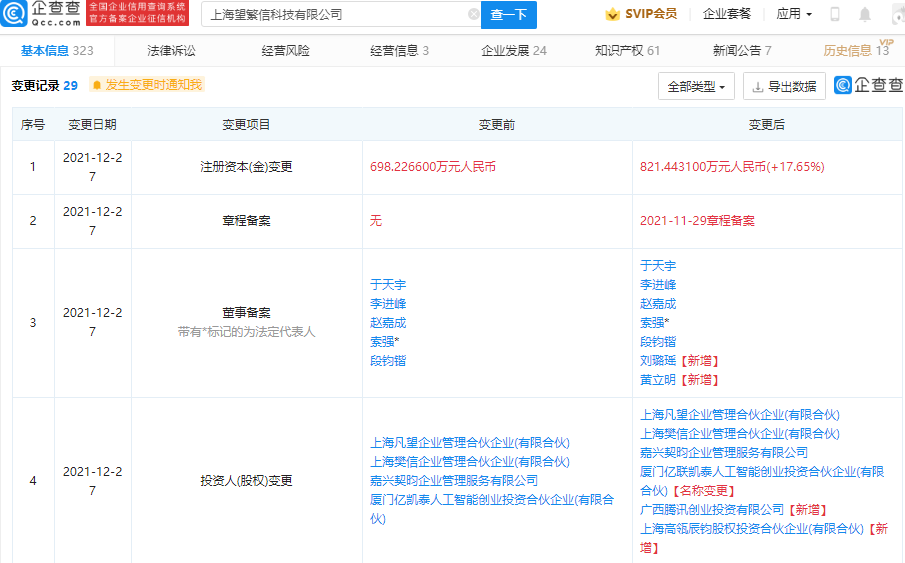905x563 pixels.
Task: Click the 导出数据 export button
Action: 784,87
